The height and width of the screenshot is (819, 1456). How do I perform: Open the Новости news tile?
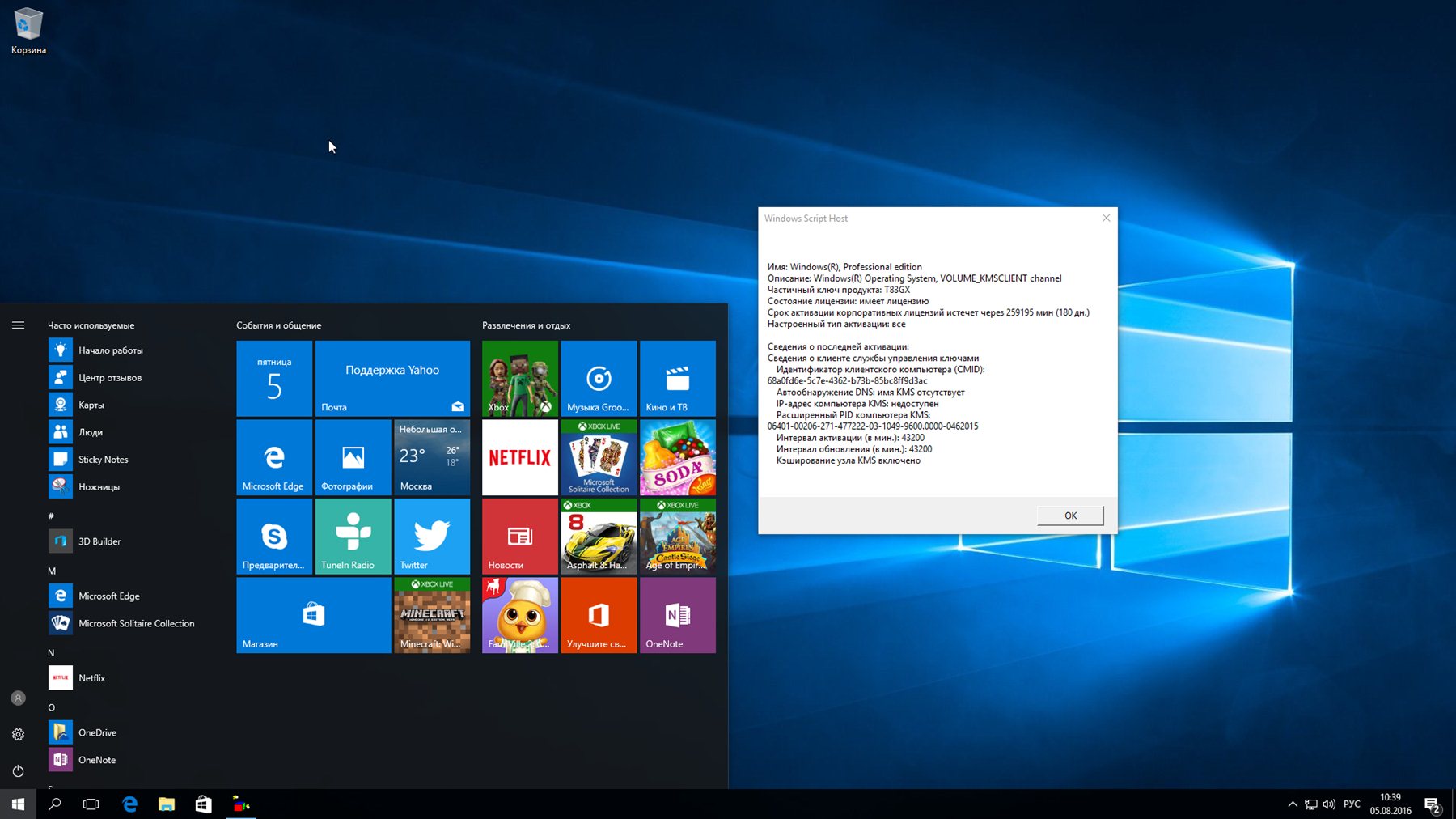tap(519, 536)
